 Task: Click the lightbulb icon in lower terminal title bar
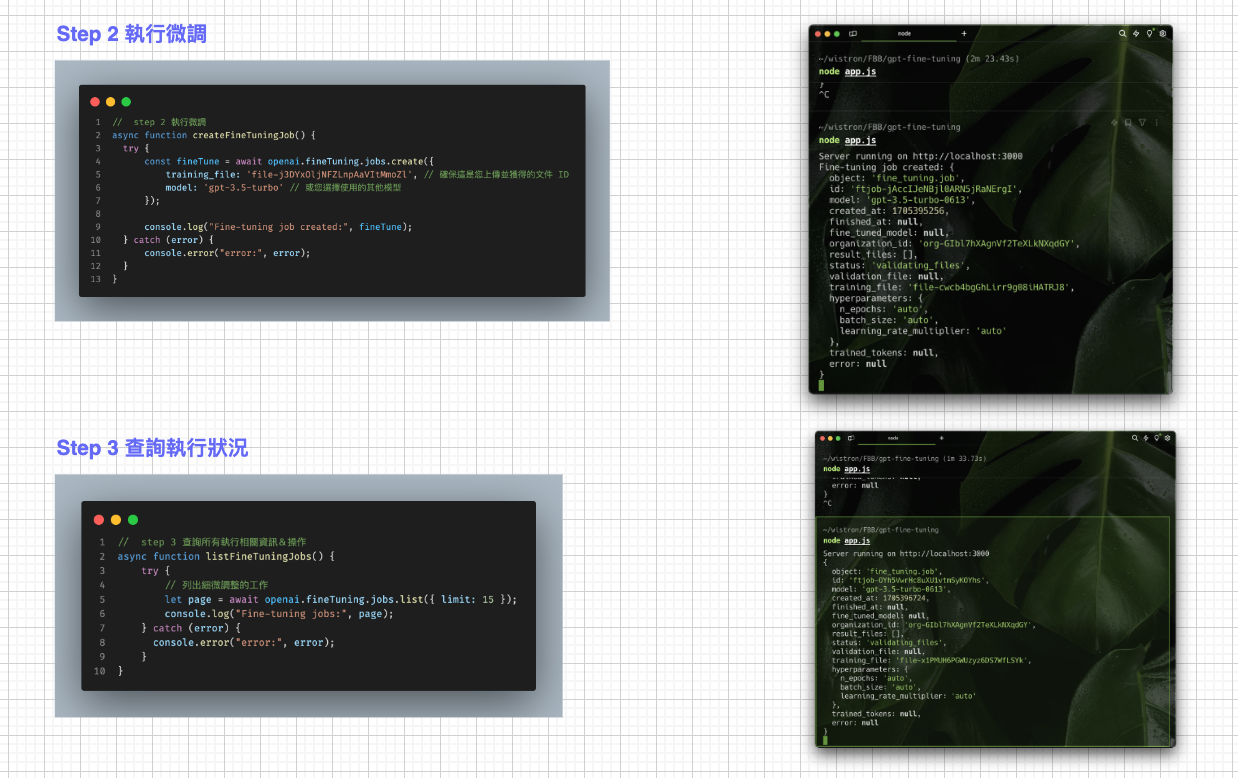[x=1156, y=438]
